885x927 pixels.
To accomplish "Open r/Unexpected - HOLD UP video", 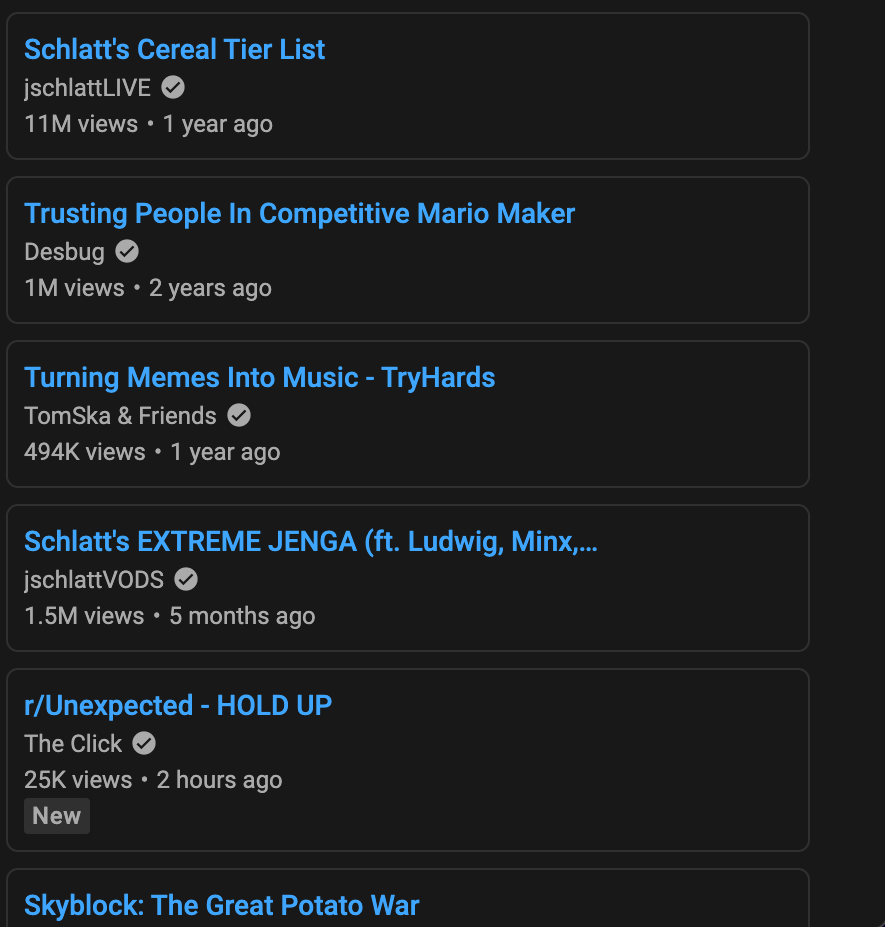I will tap(177, 706).
